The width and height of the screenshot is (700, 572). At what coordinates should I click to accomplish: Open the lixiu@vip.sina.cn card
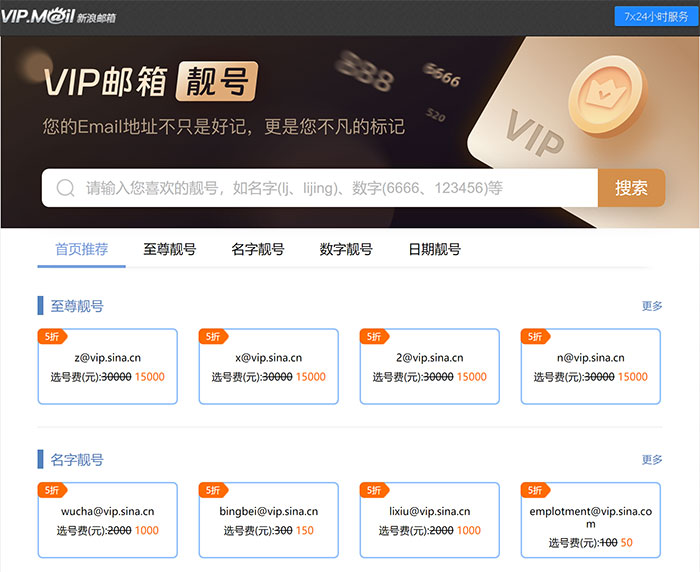(429, 520)
